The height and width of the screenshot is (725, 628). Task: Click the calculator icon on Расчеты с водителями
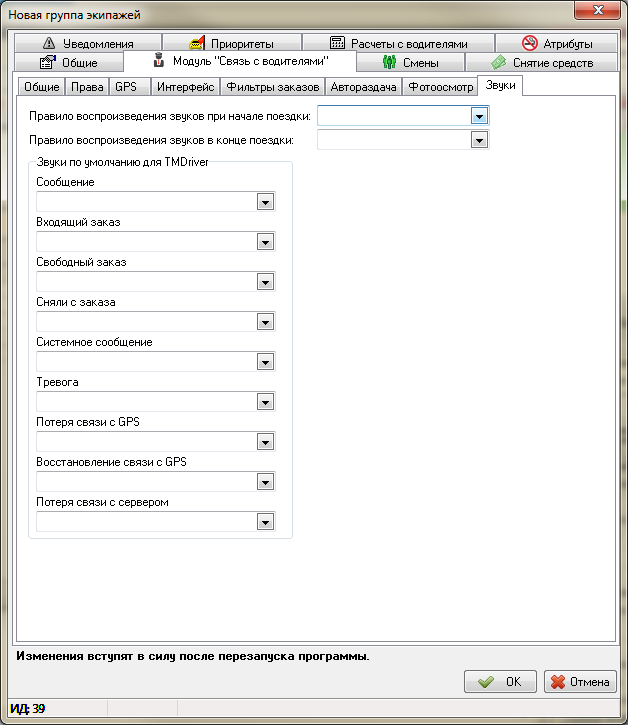(x=337, y=44)
